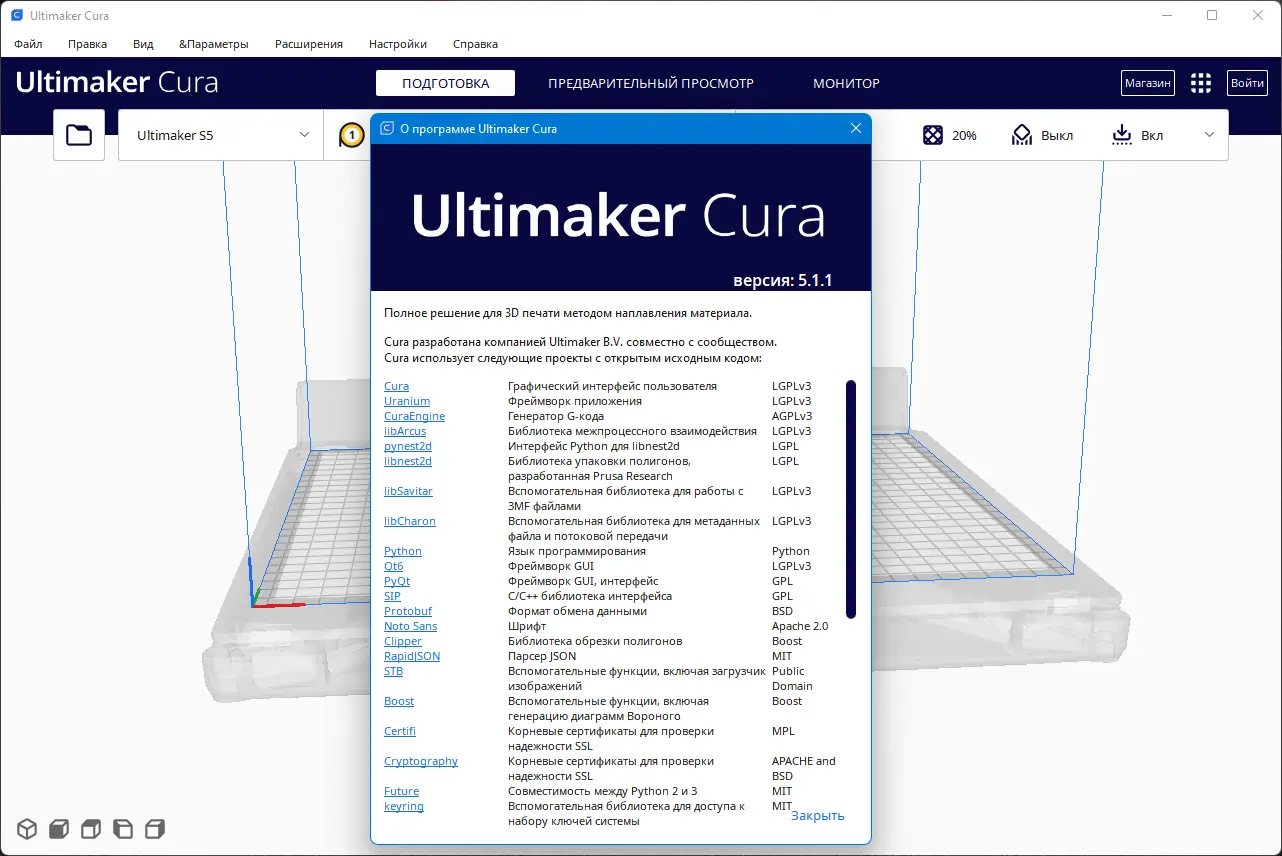Open the Noto Sans font link
The image size is (1282, 856).
click(411, 626)
